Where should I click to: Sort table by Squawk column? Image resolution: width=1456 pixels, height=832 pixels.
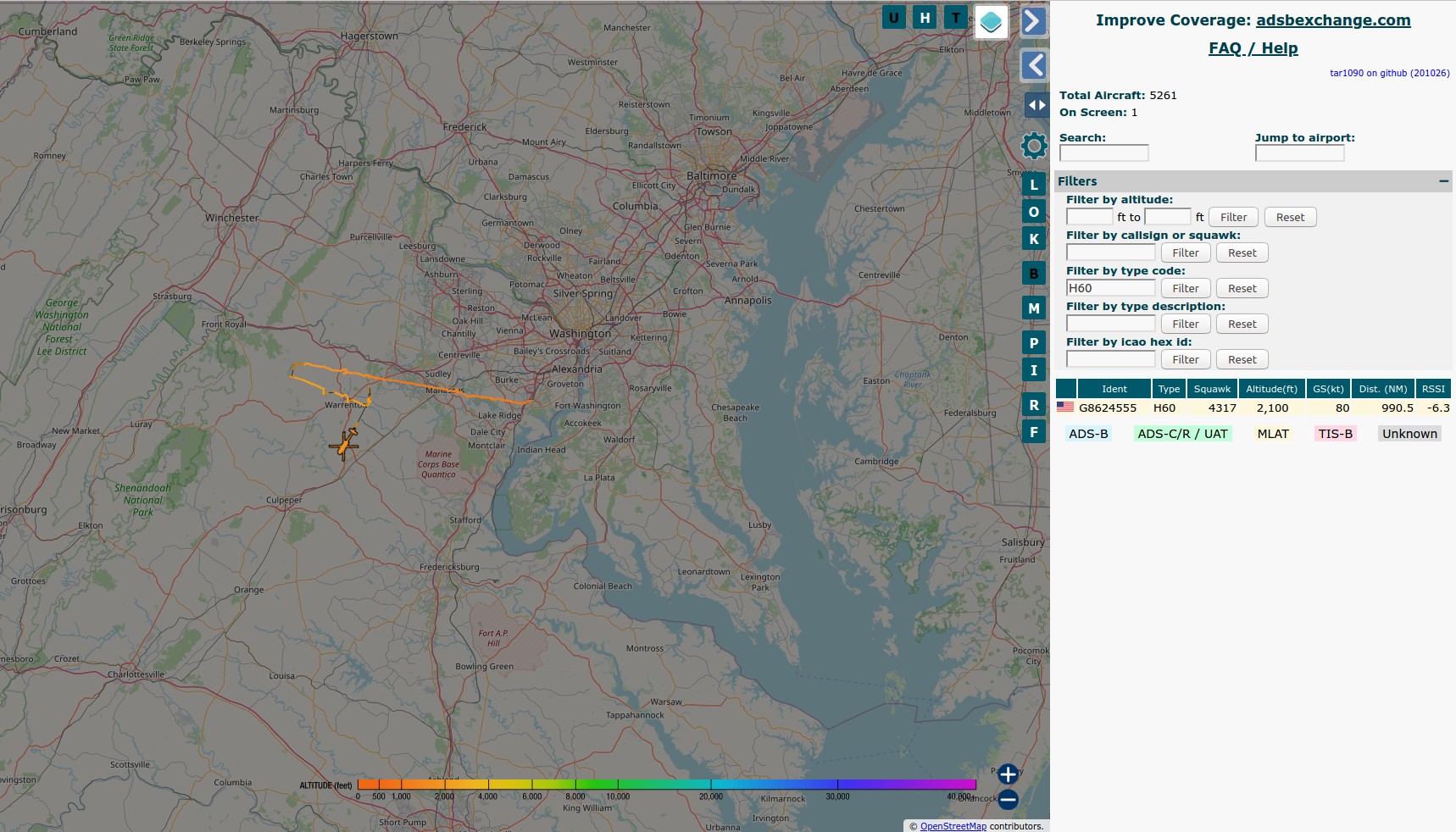[x=1212, y=389]
